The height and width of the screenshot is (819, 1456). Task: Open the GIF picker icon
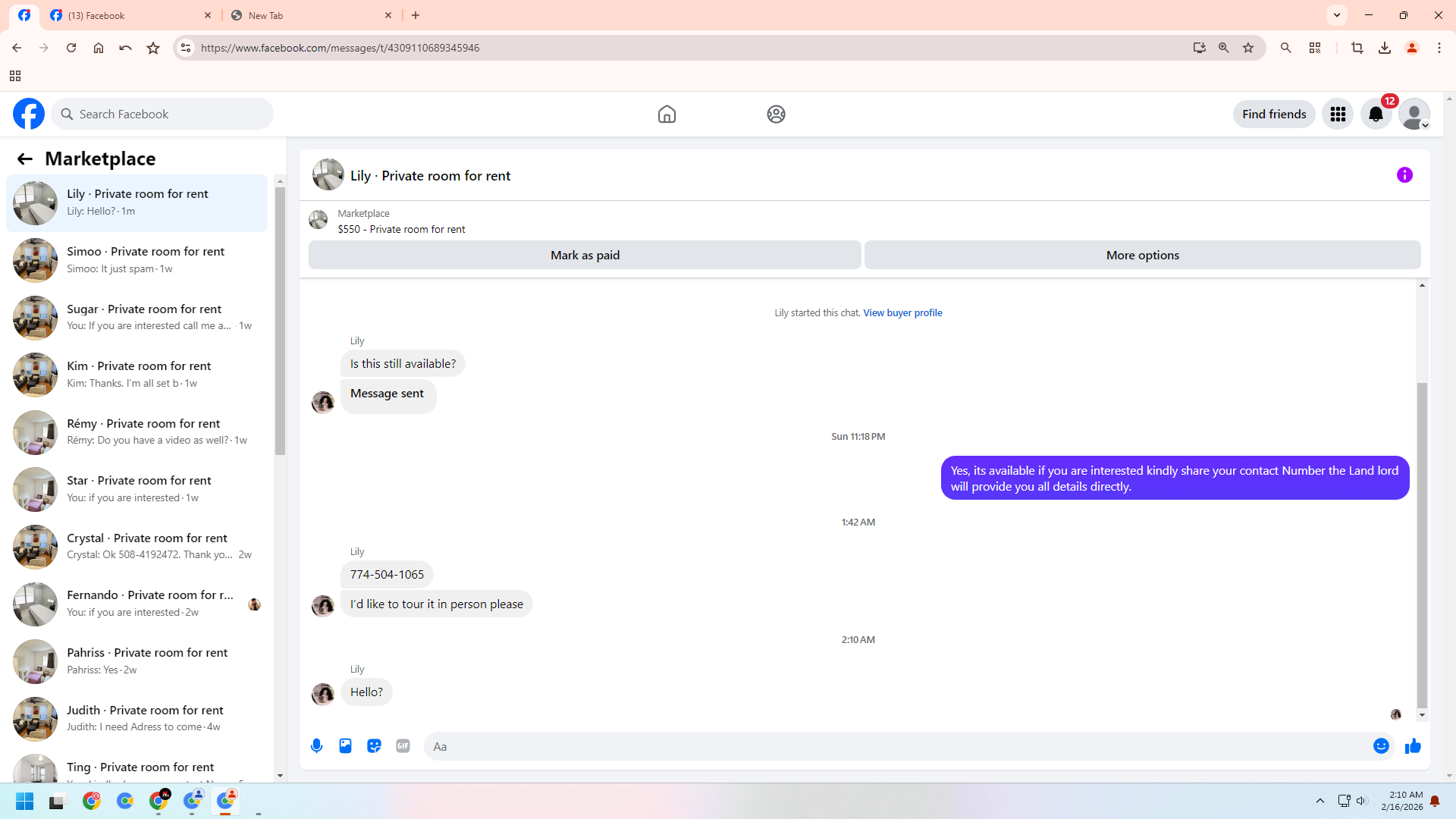click(x=403, y=746)
